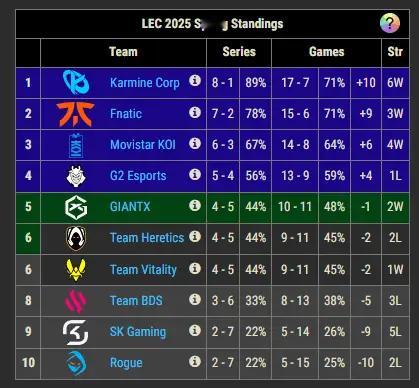Click the rainbow help question mark icon
419x388 pixels.
(390, 23)
